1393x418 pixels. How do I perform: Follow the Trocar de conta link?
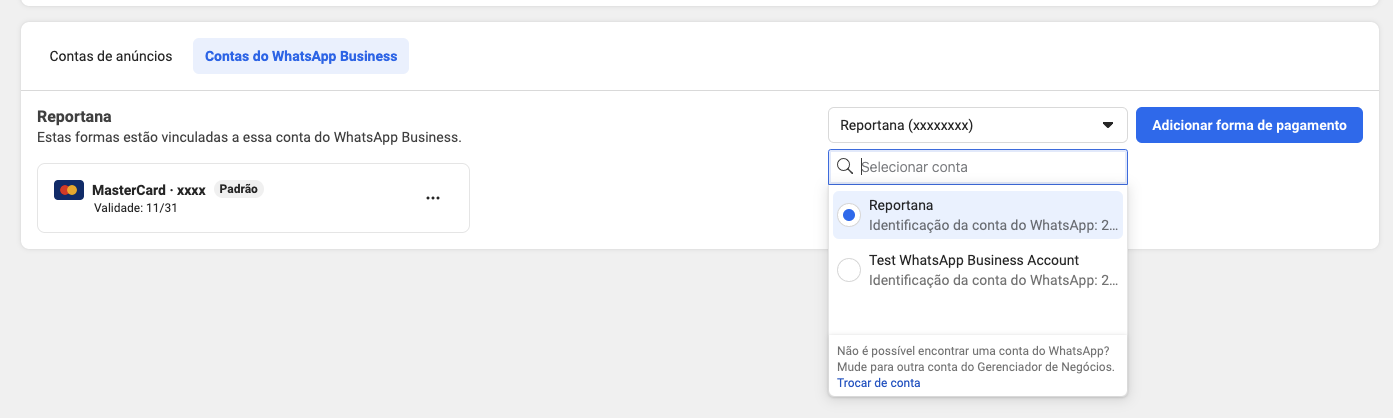tap(878, 383)
